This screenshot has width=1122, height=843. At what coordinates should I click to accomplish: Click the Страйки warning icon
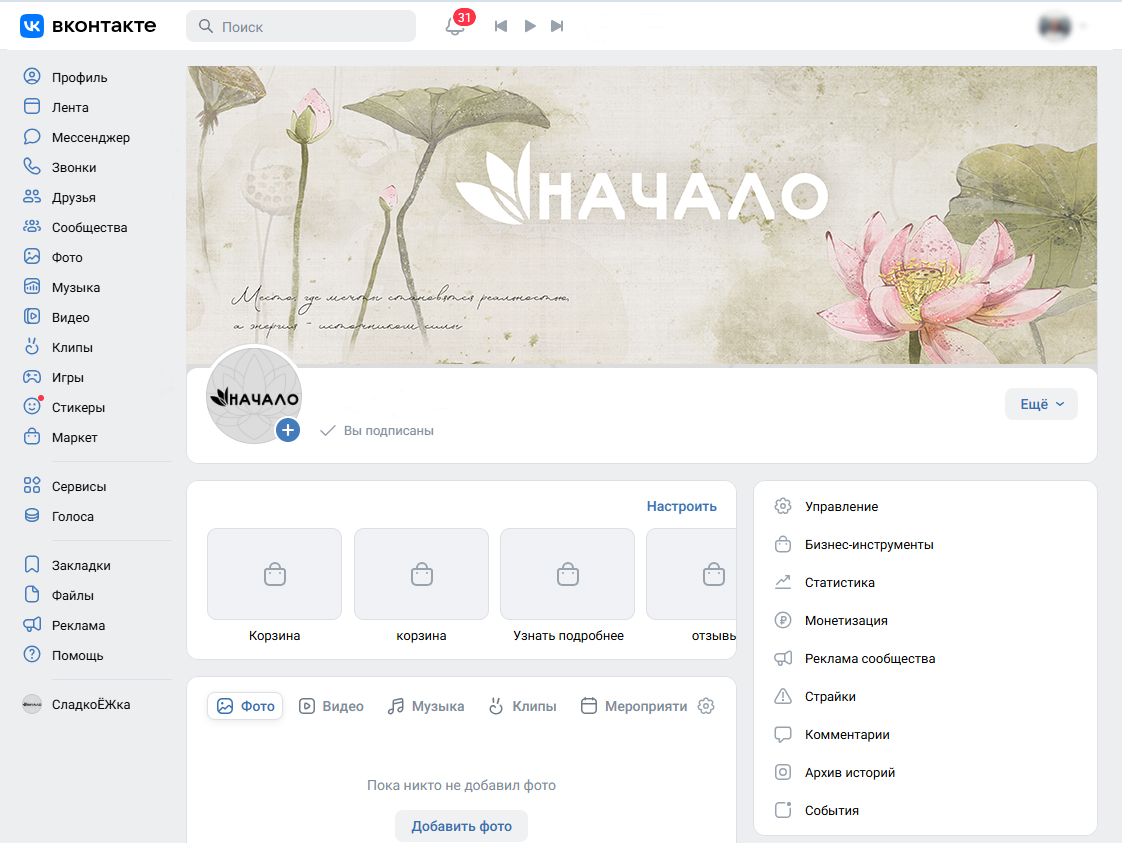click(783, 696)
